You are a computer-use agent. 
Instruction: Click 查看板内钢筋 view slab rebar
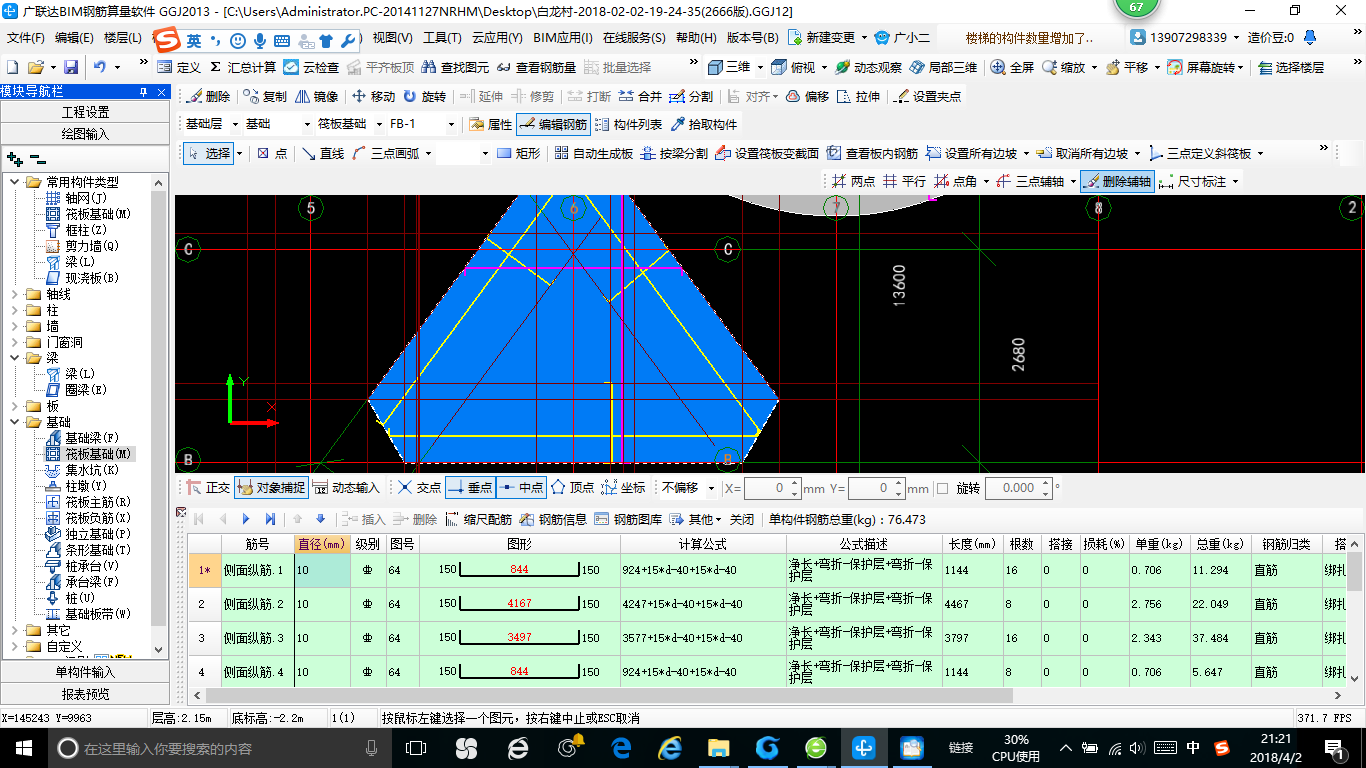(872, 153)
